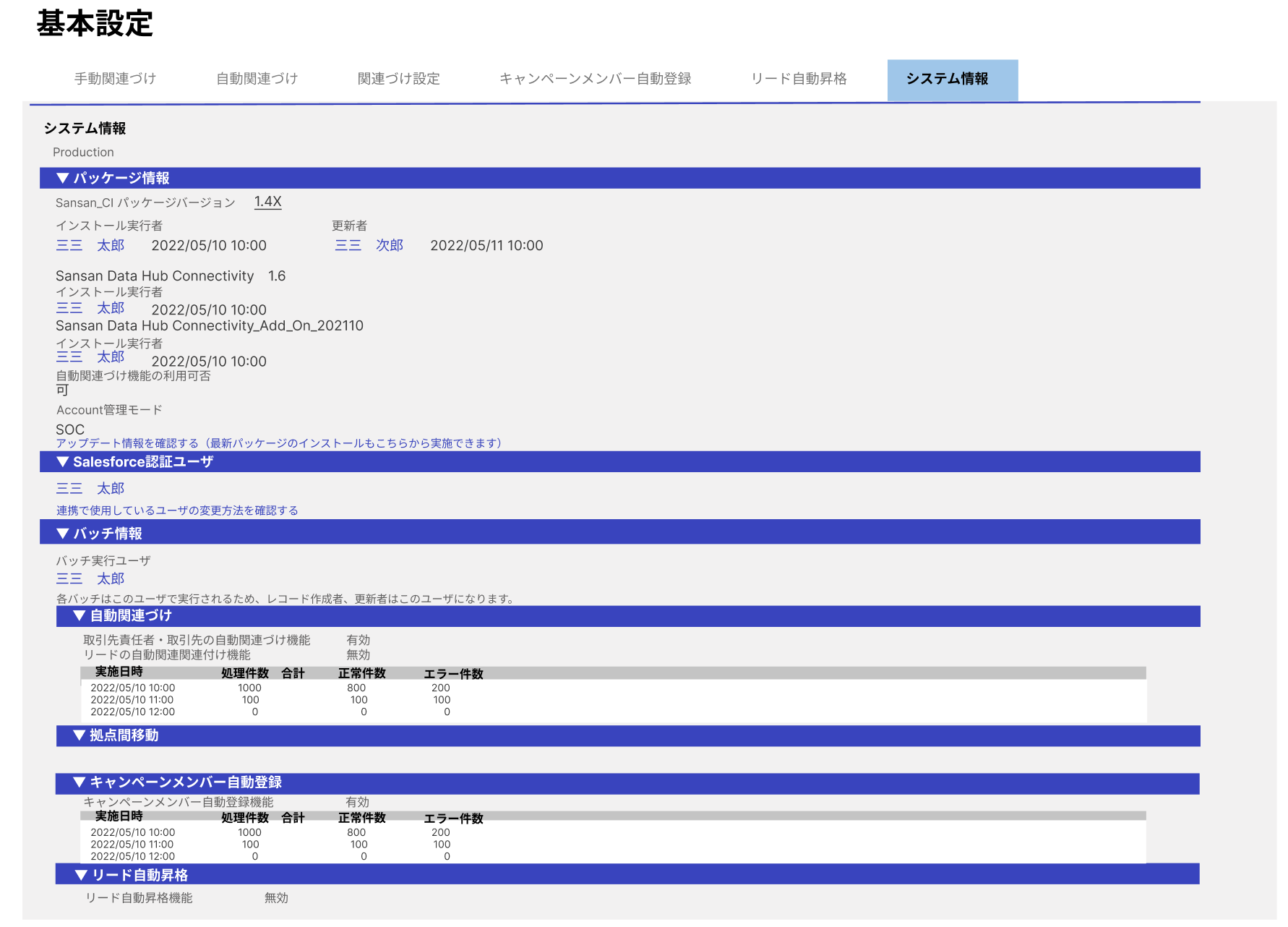This screenshot has width=1288, height=927.
Task: Go to the 関連づけ設定 tab
Action: [x=398, y=79]
